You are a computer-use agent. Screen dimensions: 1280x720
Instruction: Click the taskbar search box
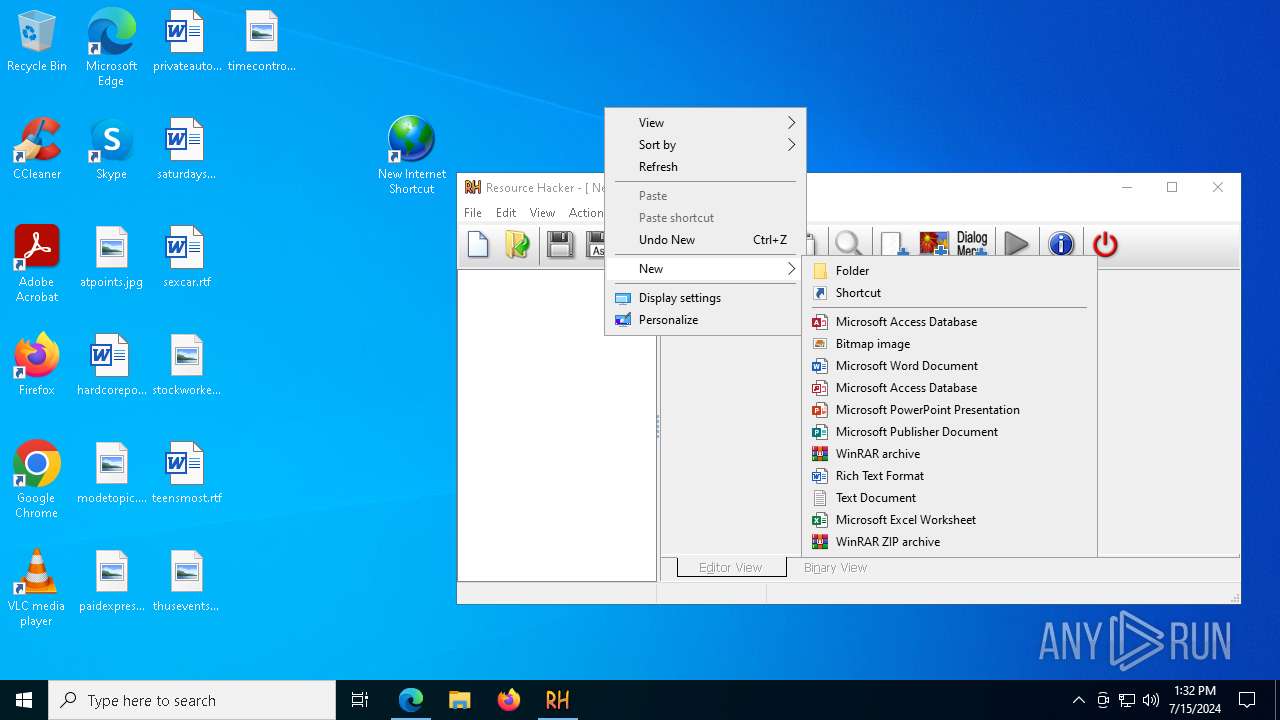coord(192,700)
